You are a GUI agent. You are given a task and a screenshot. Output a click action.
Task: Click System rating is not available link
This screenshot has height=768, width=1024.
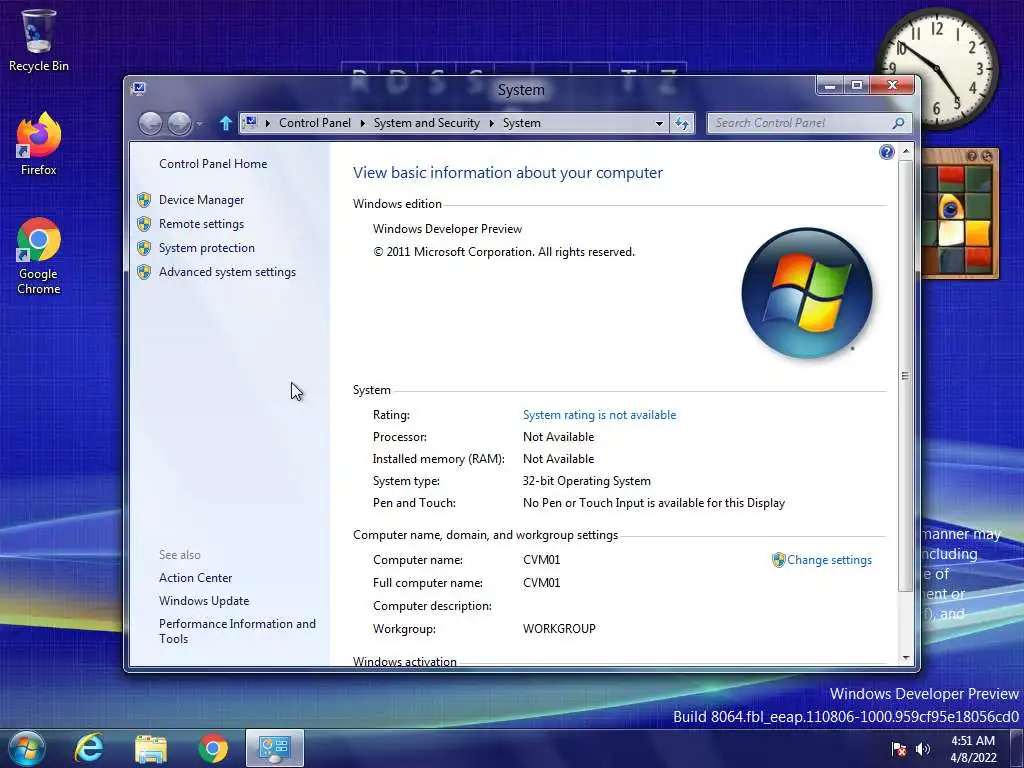tap(600, 415)
